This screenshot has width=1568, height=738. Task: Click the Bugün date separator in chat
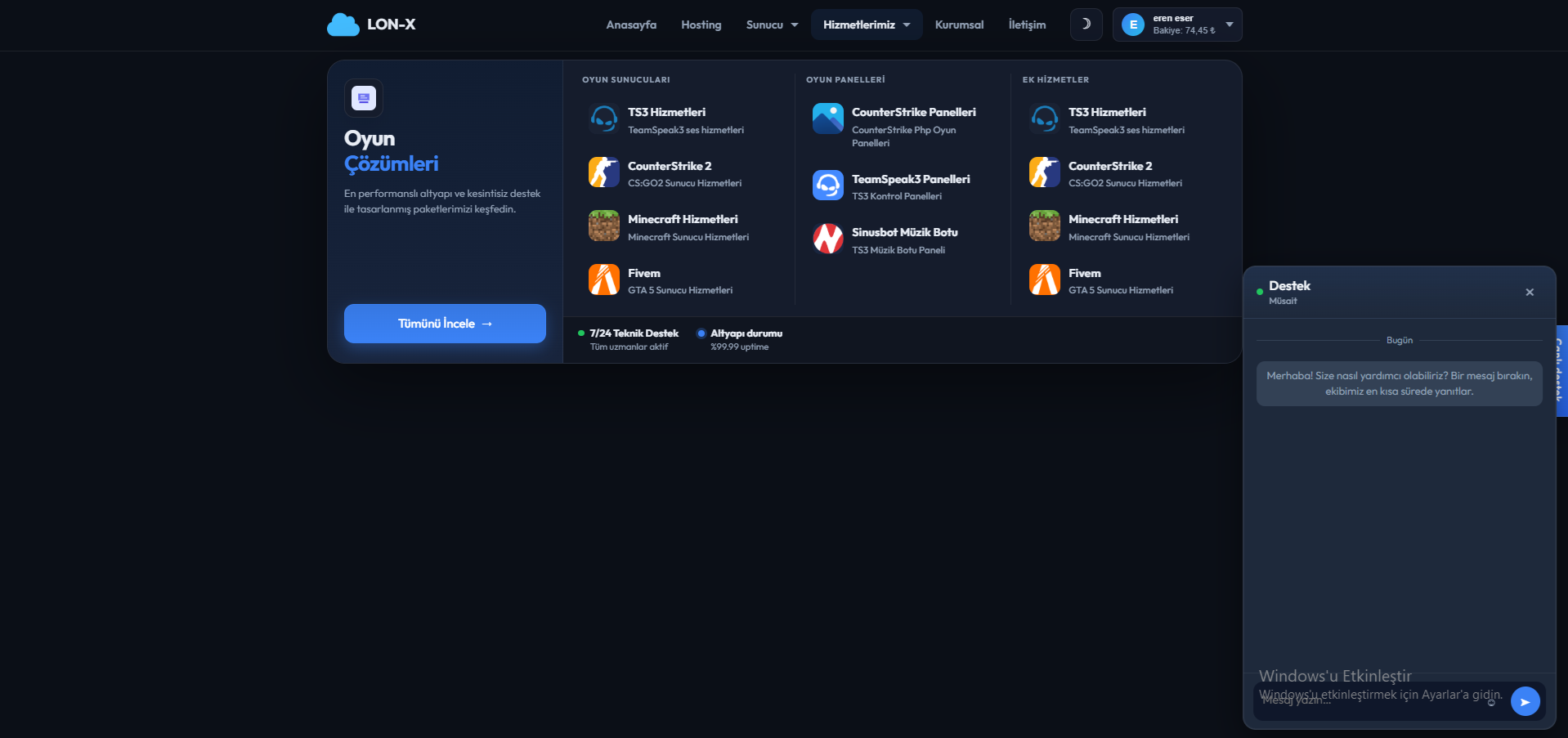(1399, 340)
